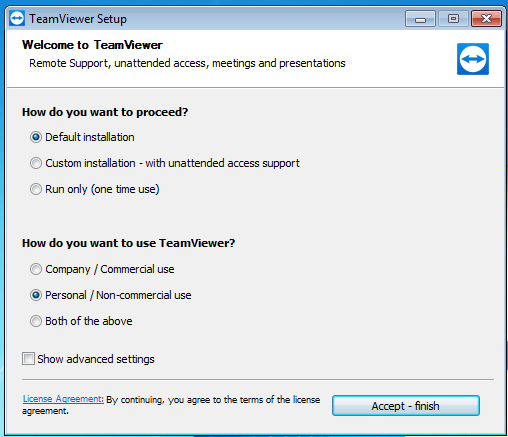Minimize the TeamViewer Setup window

420,19
